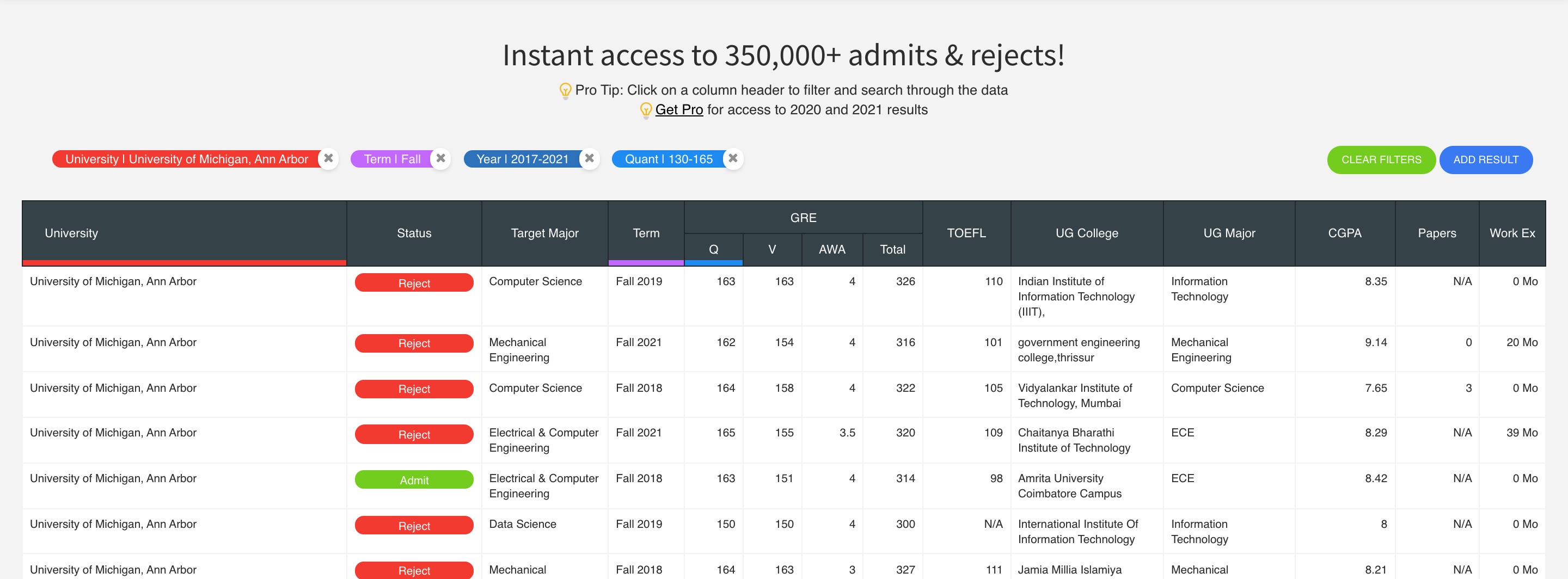Filter by the GRE Total column header
Viewport: 1568px width, 579px height.
(x=892, y=249)
